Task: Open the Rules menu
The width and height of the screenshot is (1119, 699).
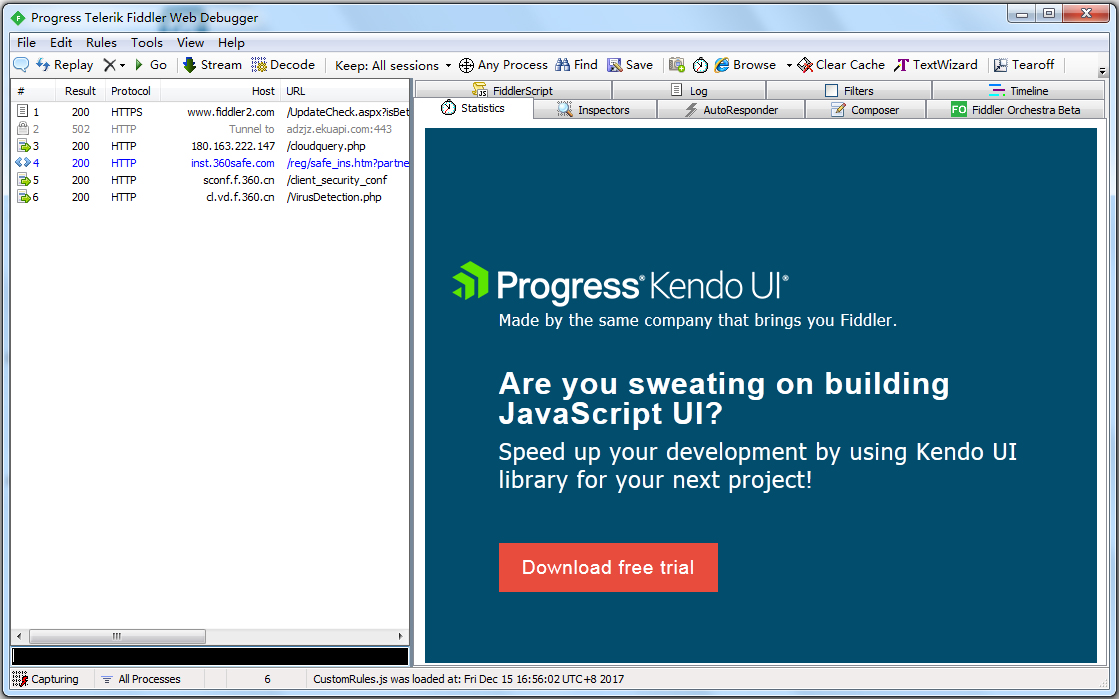Action: pyautogui.click(x=101, y=43)
